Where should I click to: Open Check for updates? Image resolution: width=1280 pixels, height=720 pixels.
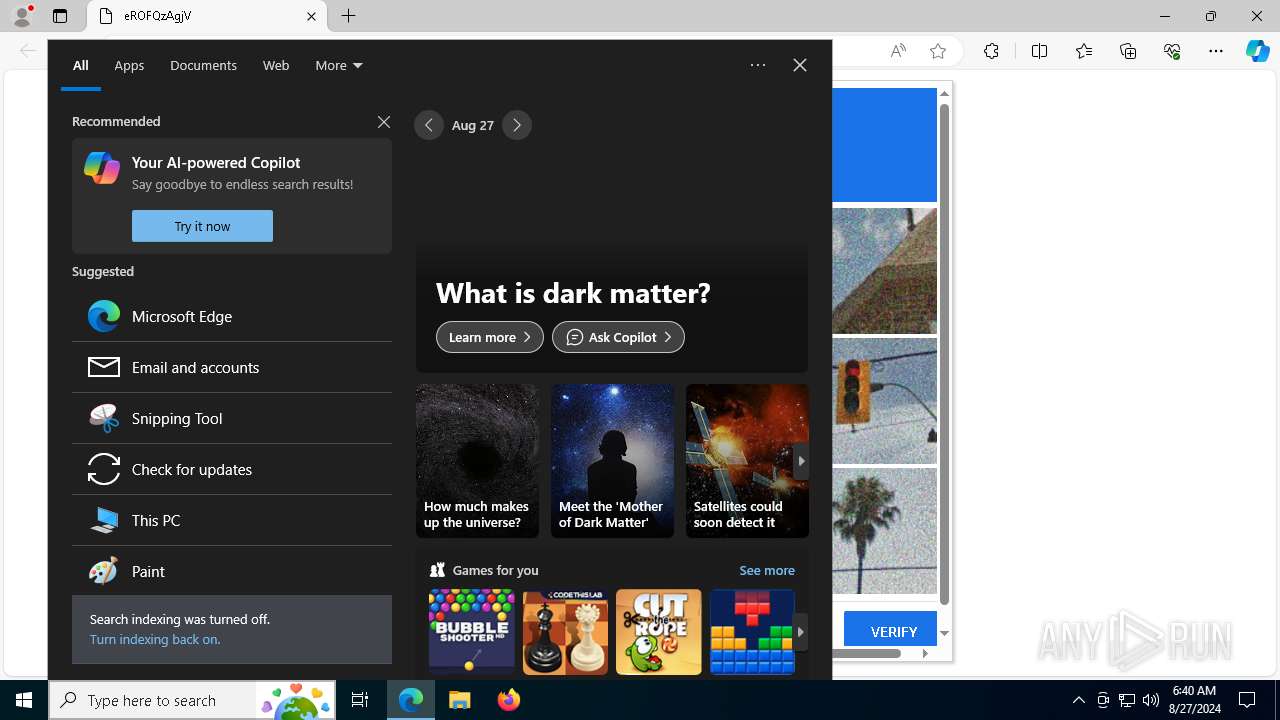(232, 469)
